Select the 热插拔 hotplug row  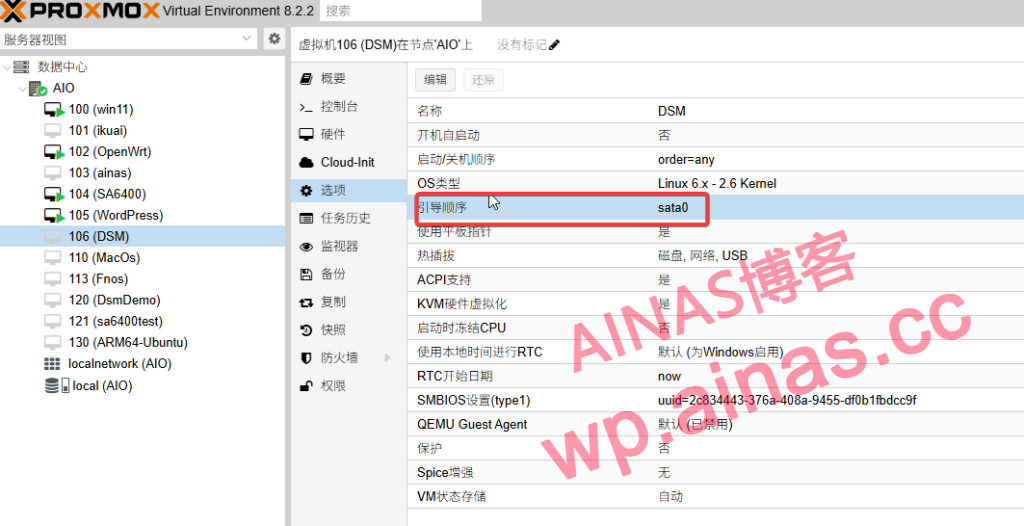[x=715, y=255]
